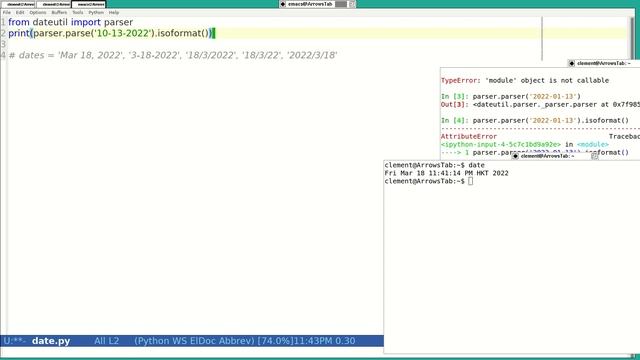Click the 'from dateutil import parser' line

pos(71,22)
